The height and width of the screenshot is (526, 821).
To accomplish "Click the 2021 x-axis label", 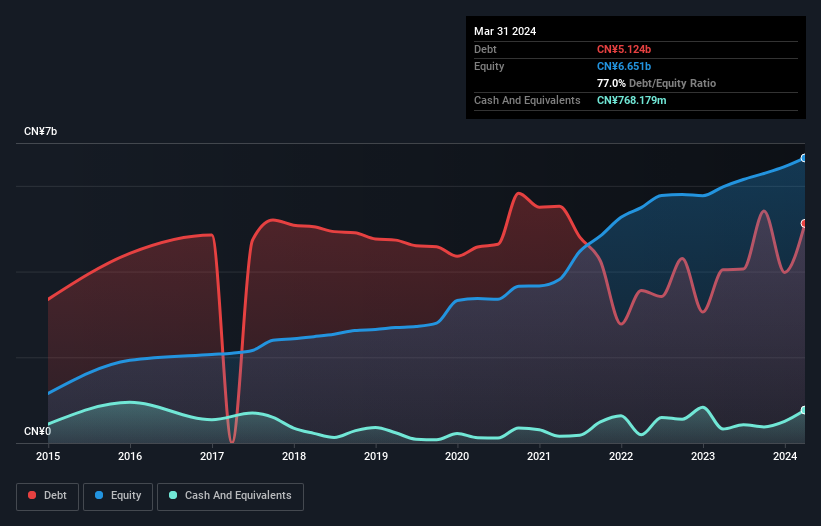I will click(x=539, y=456).
